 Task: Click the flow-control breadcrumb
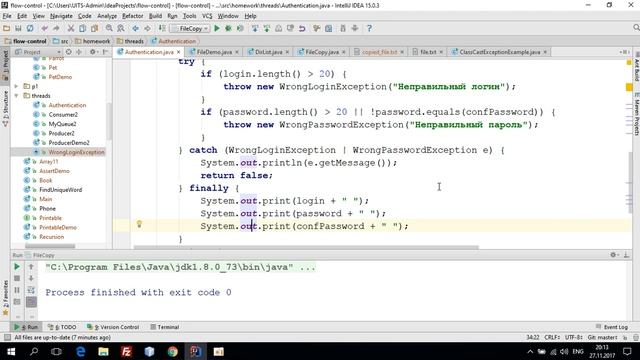26,41
